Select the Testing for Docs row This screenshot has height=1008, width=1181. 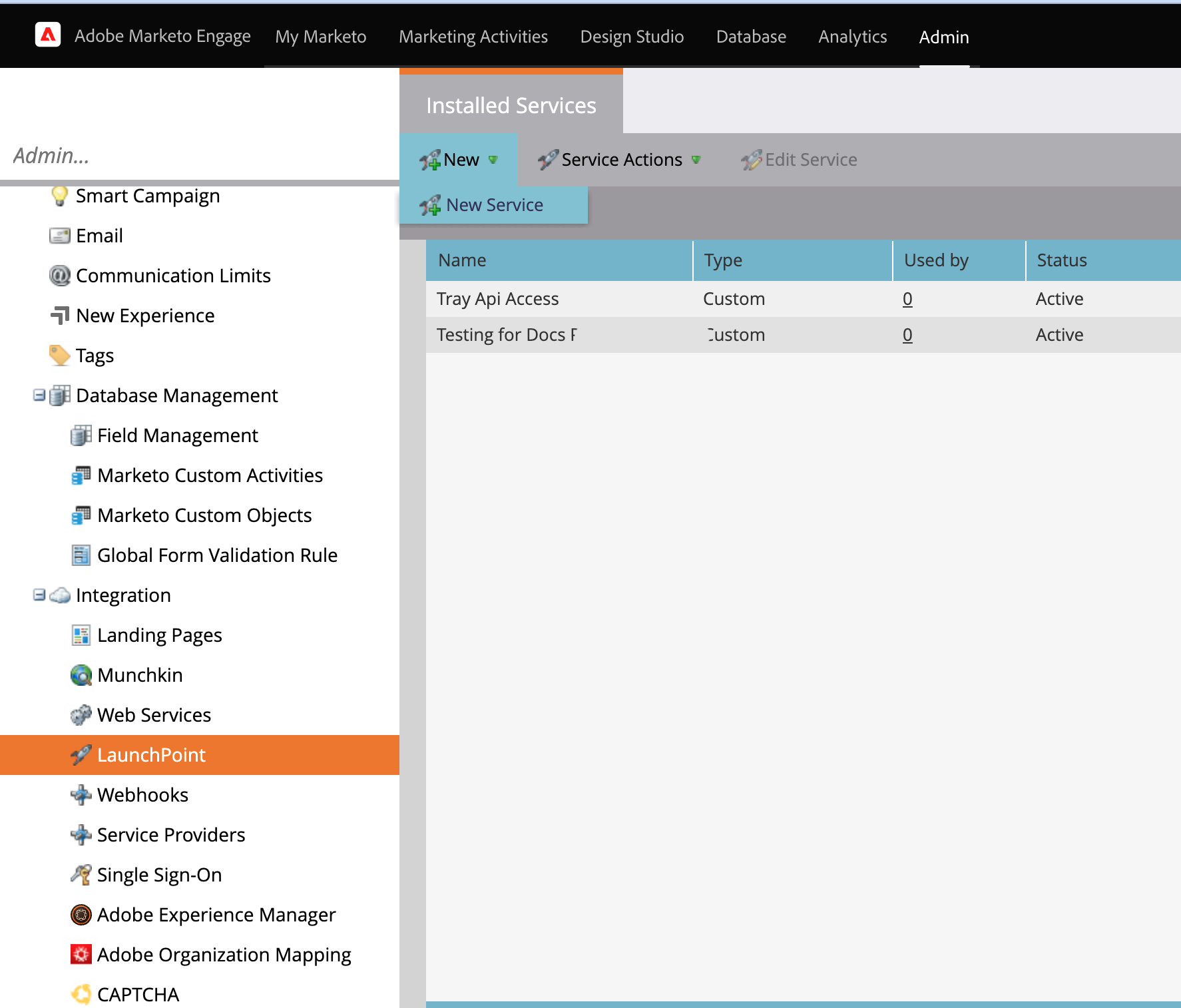[x=506, y=335]
